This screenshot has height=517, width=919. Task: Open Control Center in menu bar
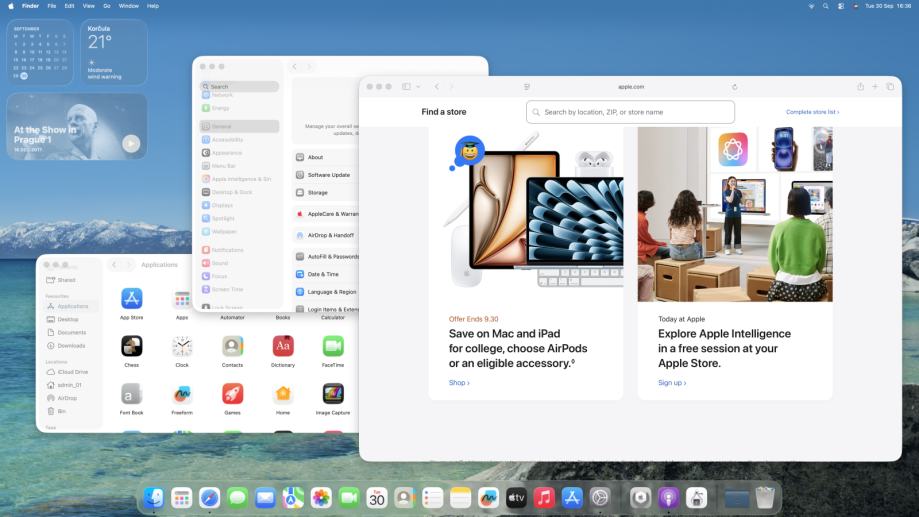click(840, 6)
